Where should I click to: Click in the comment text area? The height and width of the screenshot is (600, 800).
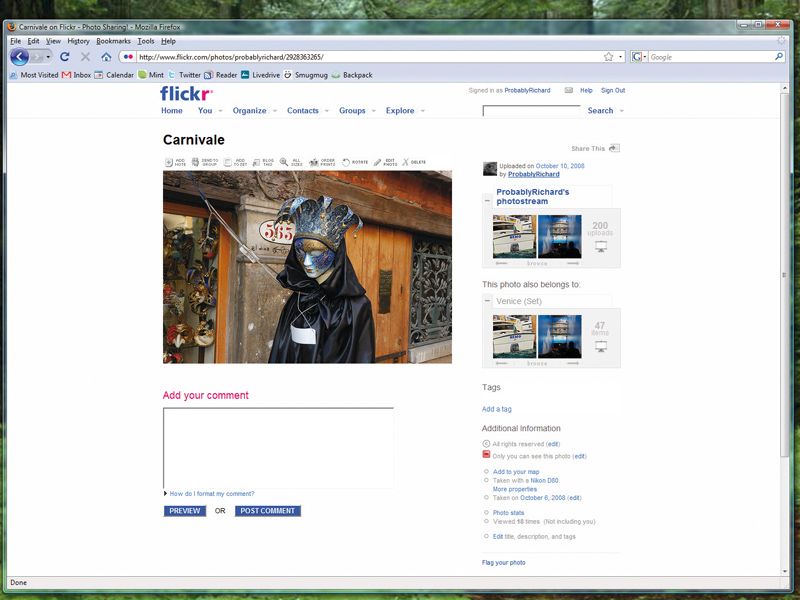[x=278, y=448]
